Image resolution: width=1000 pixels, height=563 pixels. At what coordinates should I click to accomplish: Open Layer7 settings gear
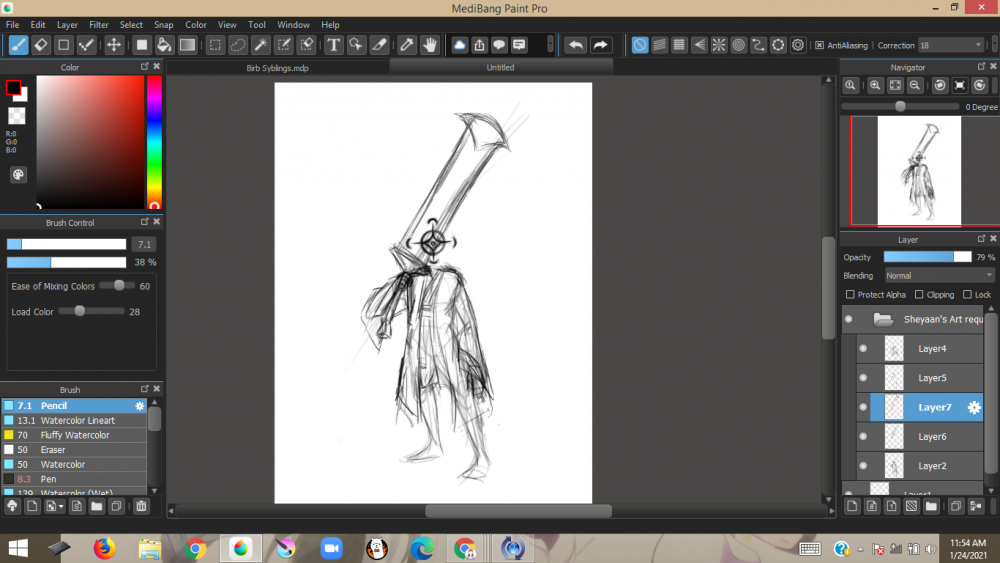974,407
